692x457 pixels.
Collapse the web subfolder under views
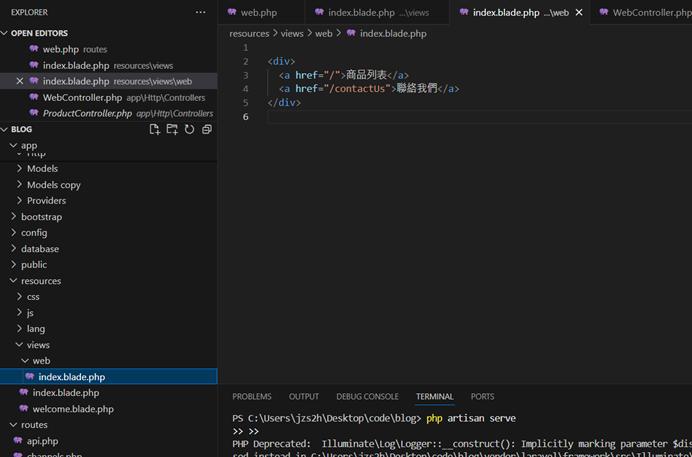click(25, 360)
